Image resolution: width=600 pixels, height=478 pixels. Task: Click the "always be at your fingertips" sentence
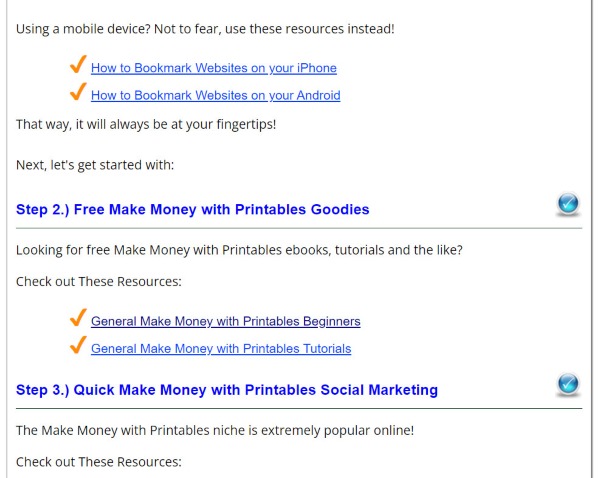(146, 125)
